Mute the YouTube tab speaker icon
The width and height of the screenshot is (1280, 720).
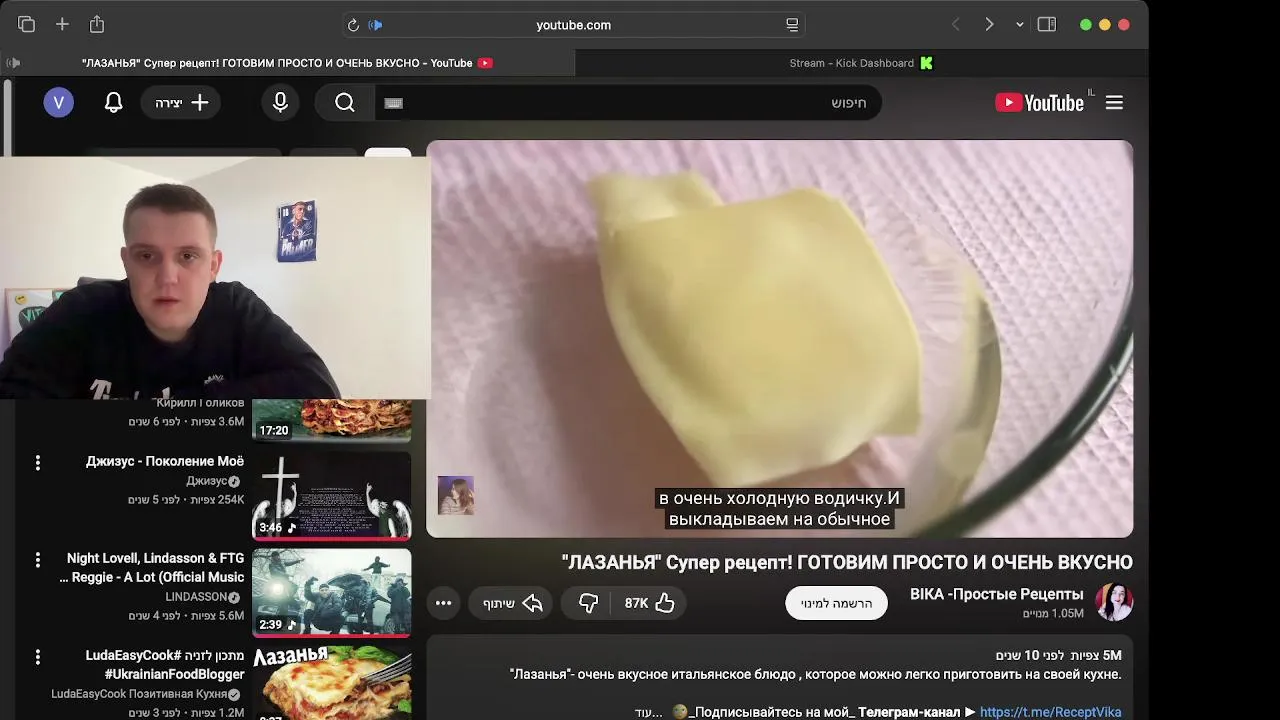tap(13, 63)
